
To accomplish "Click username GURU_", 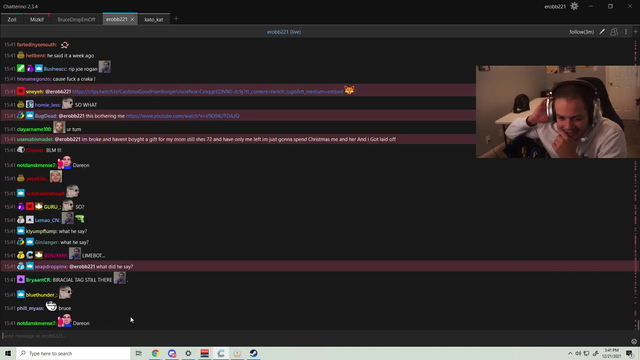I will 52,207.
